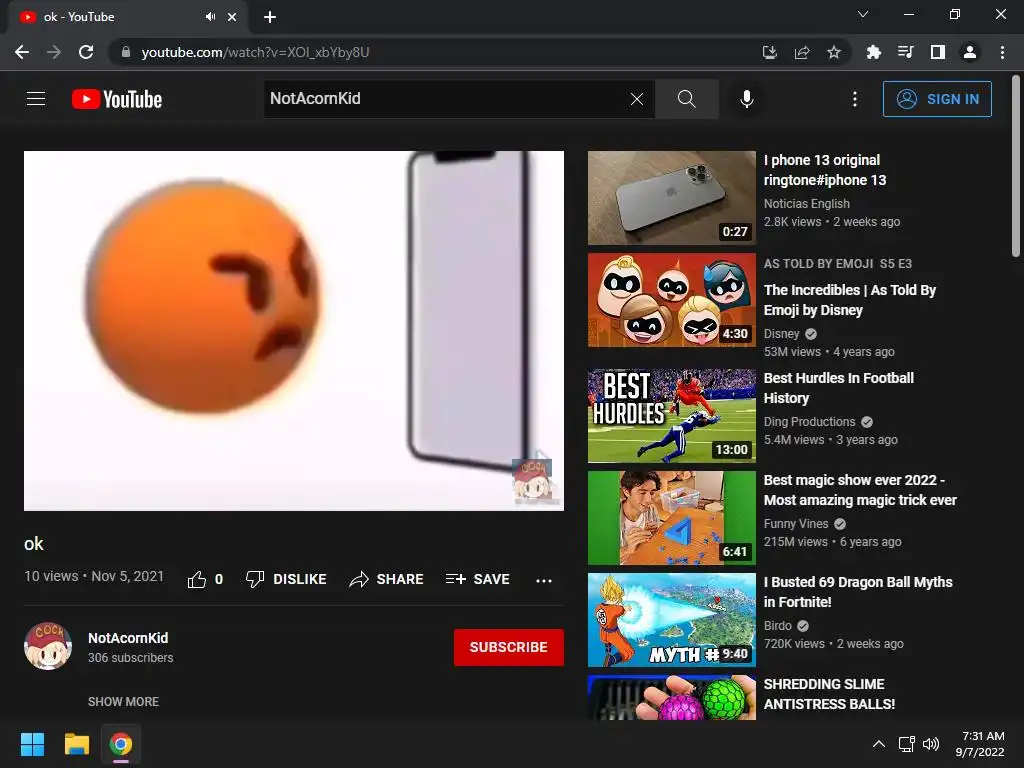1024x768 pixels.
Task: Click the SIGN IN button
Action: pyautogui.click(x=936, y=99)
